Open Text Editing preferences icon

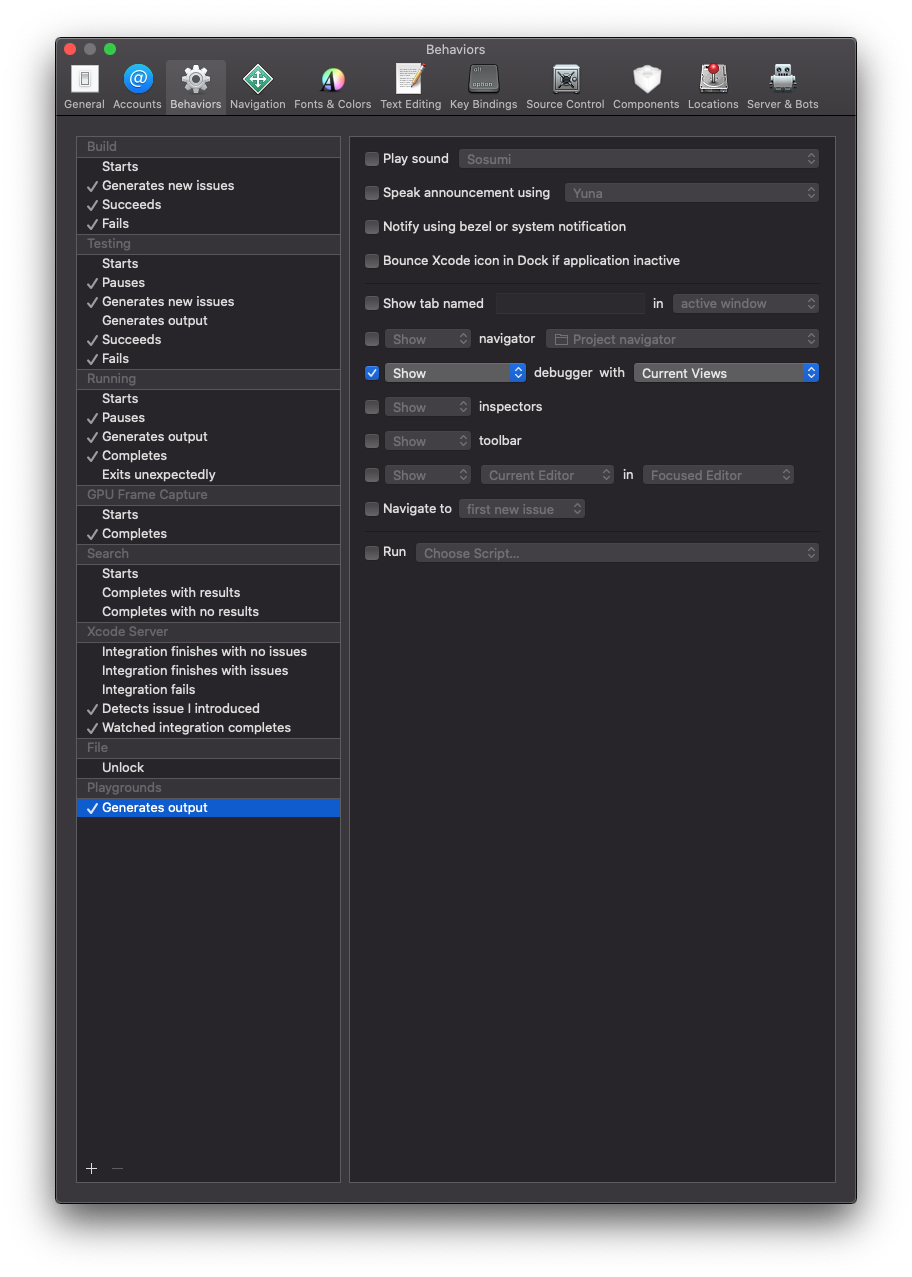[x=410, y=79]
